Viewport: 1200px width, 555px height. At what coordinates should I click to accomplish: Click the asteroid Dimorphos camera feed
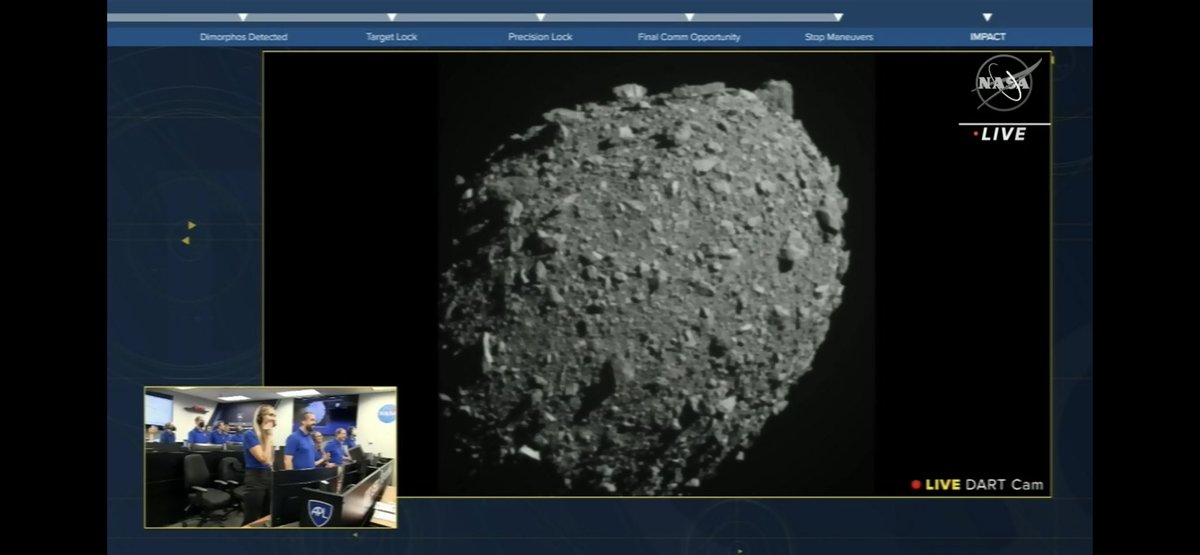656,274
